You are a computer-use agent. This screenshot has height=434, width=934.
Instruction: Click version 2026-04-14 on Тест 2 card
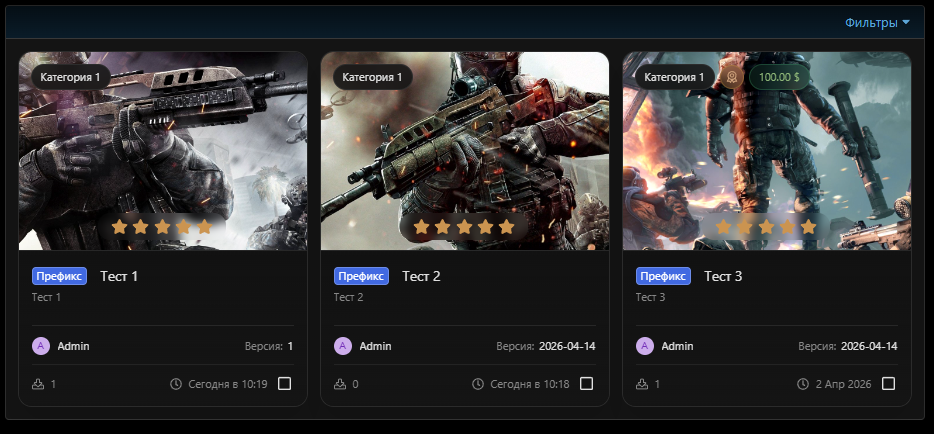pos(568,346)
